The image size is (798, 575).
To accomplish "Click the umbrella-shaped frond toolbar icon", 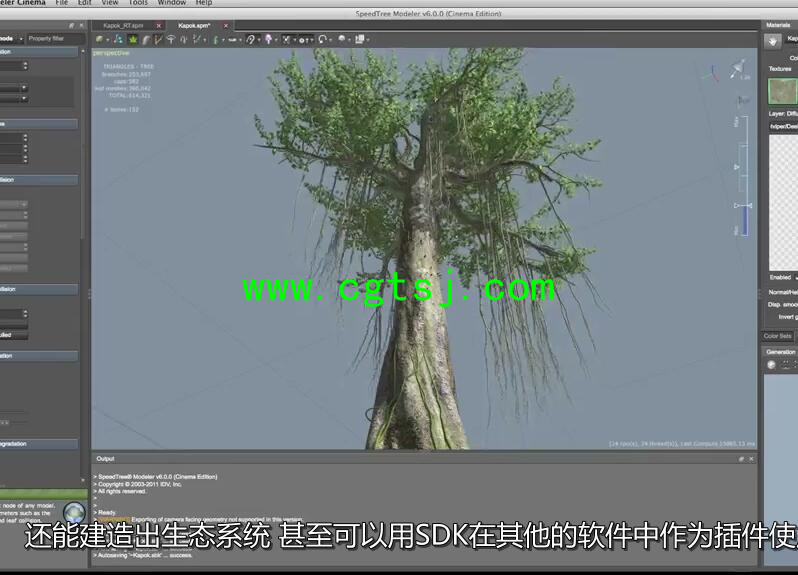I will point(171,39).
